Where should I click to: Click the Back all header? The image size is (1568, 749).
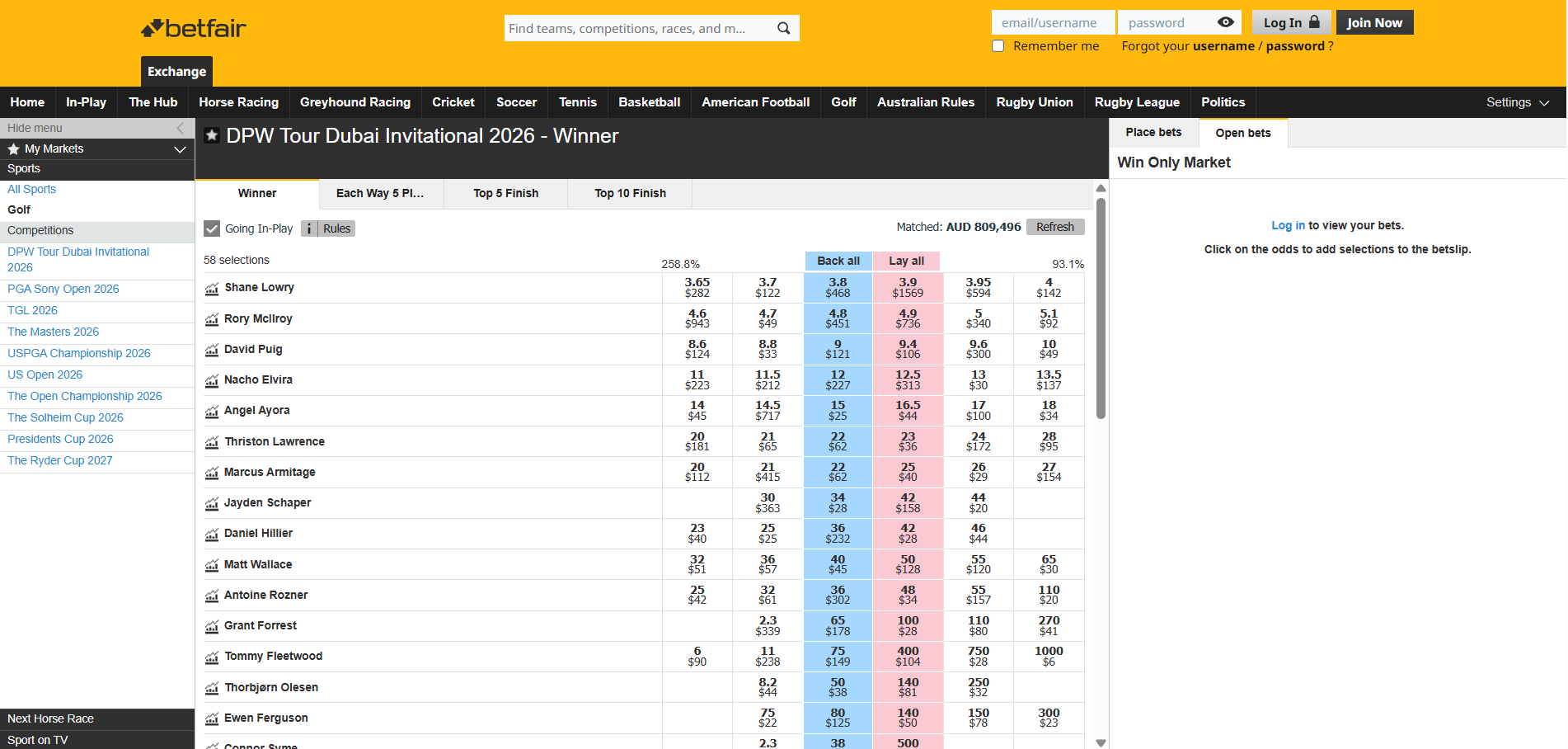point(838,261)
